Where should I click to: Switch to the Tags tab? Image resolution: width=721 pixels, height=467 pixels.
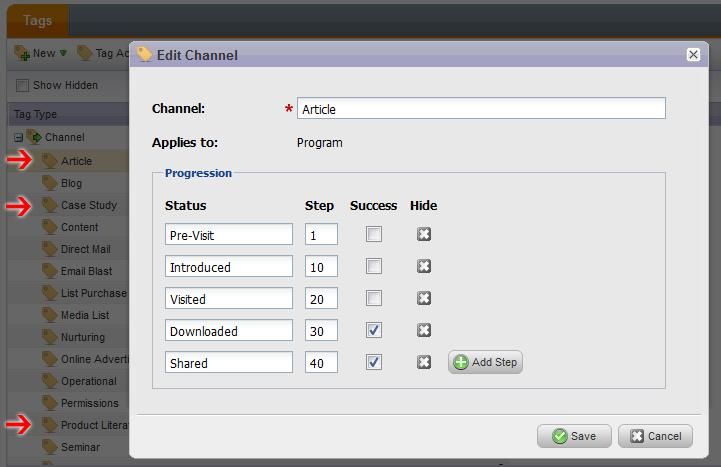pos(37,20)
